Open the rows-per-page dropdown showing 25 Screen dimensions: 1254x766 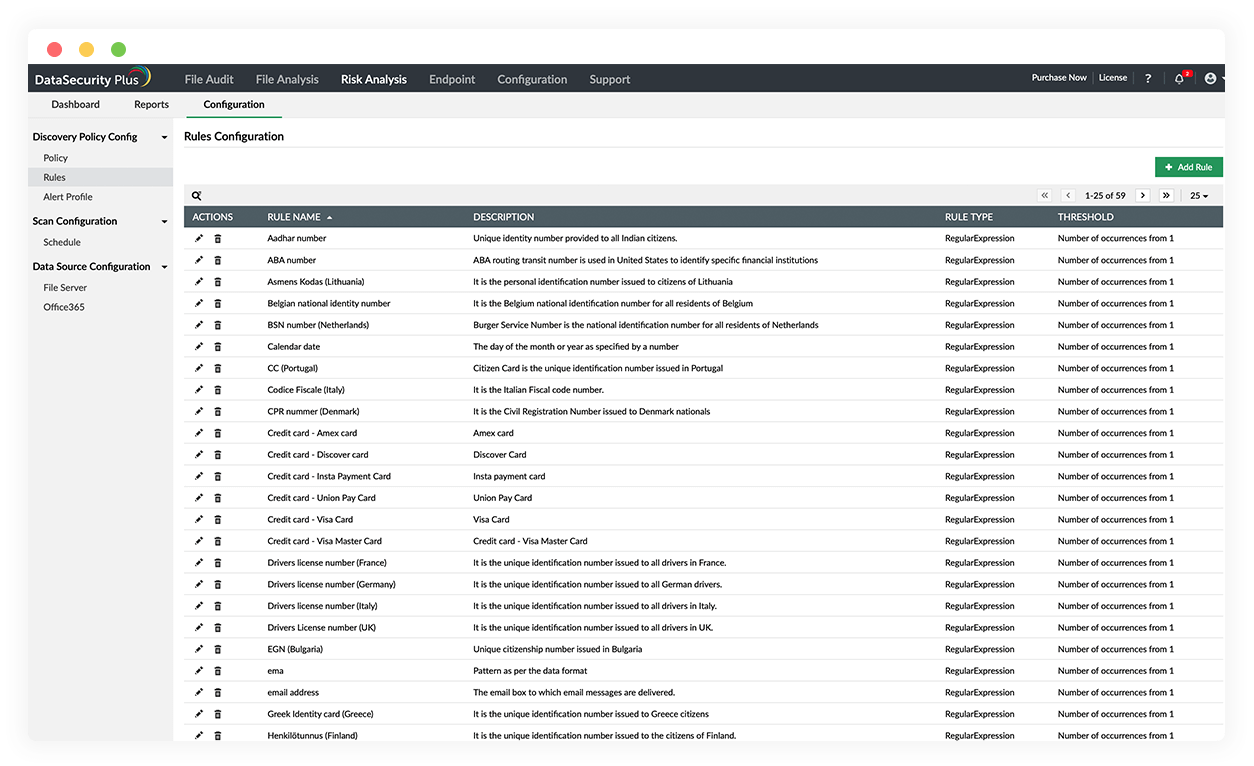click(1199, 195)
